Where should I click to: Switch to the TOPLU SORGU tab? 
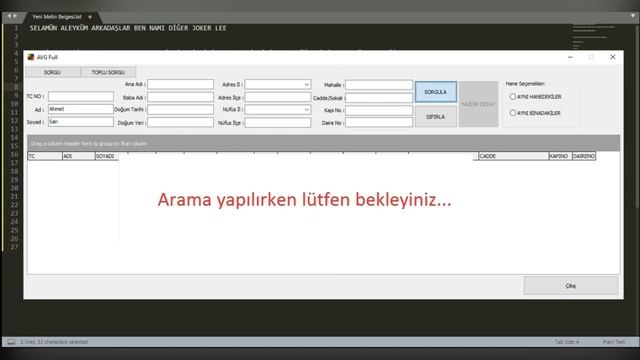pyautogui.click(x=108, y=72)
